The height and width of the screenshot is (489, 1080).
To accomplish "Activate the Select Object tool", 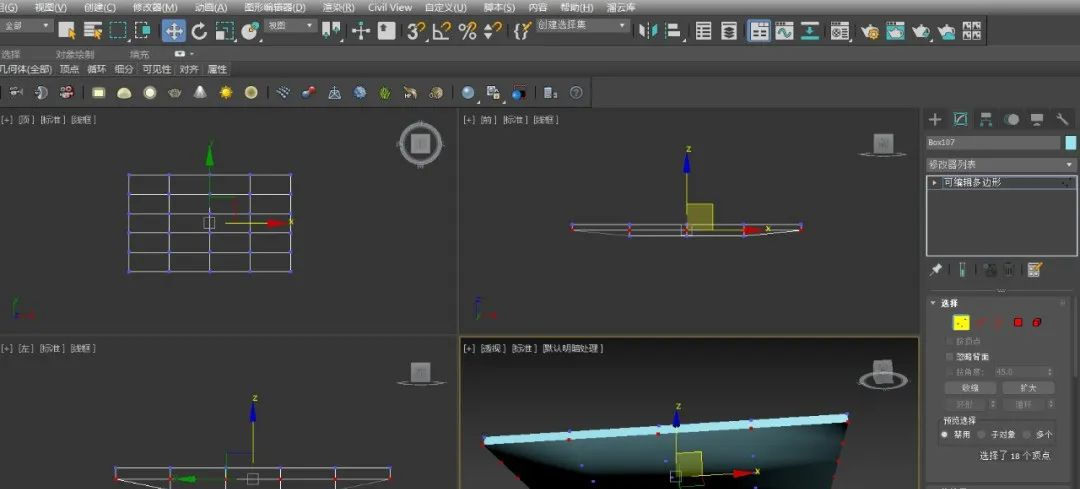I will [67, 30].
